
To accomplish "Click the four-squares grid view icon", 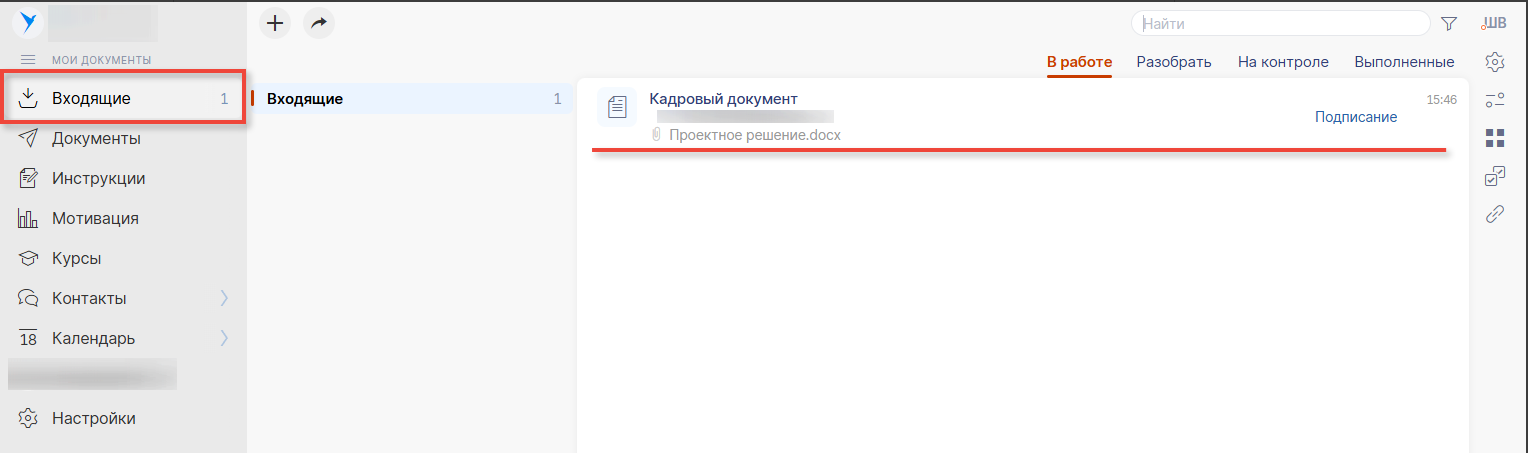I will tap(1495, 137).
